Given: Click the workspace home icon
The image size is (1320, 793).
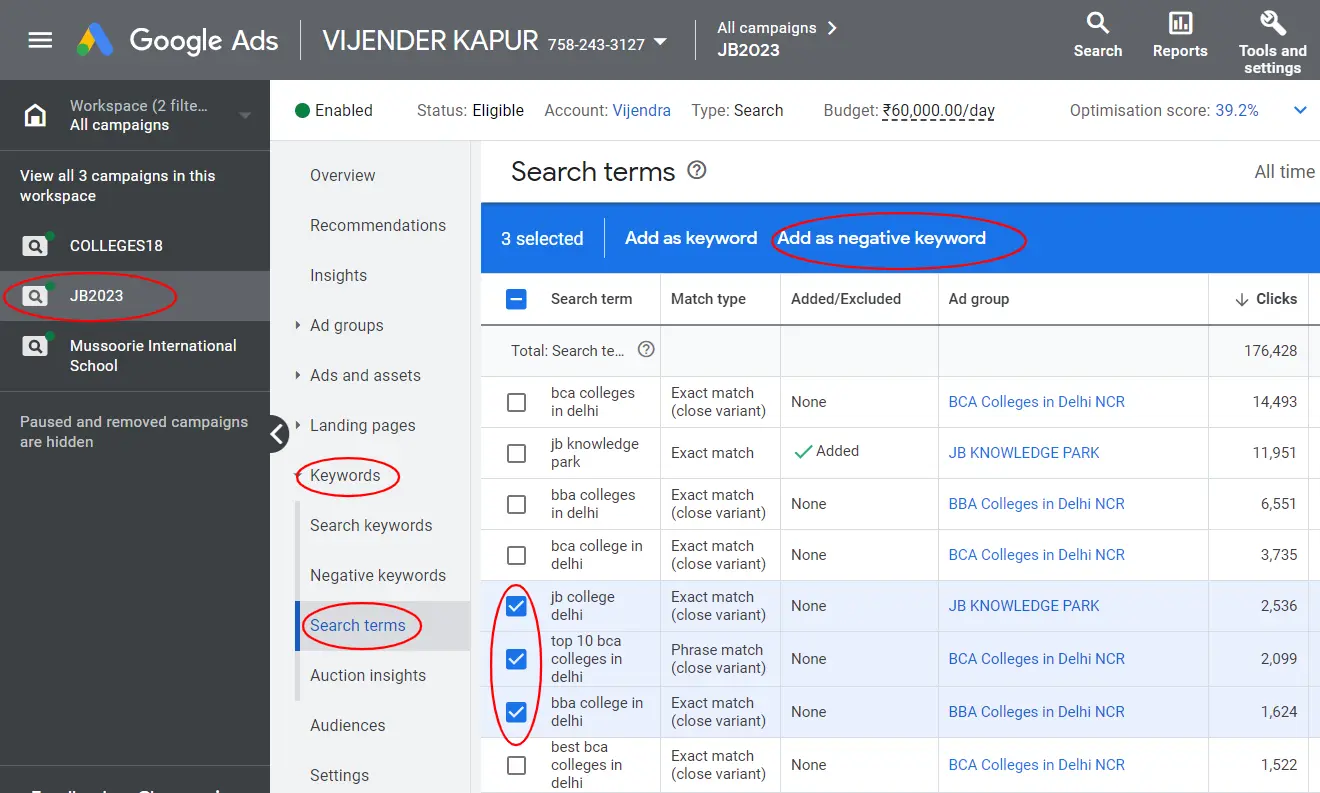Looking at the screenshot, I should click(x=35, y=115).
